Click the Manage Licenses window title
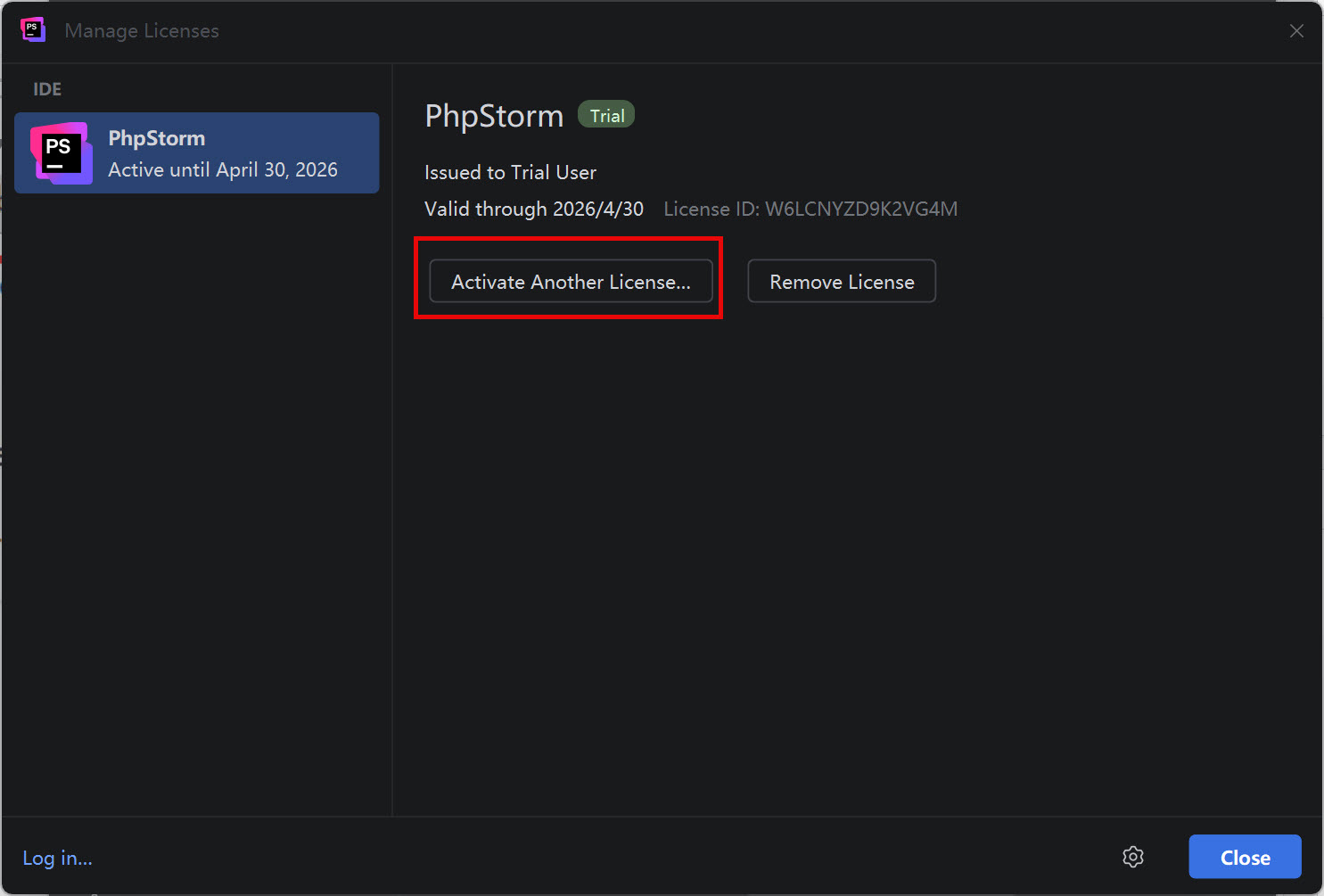Image resolution: width=1324 pixels, height=896 pixels. click(x=142, y=31)
